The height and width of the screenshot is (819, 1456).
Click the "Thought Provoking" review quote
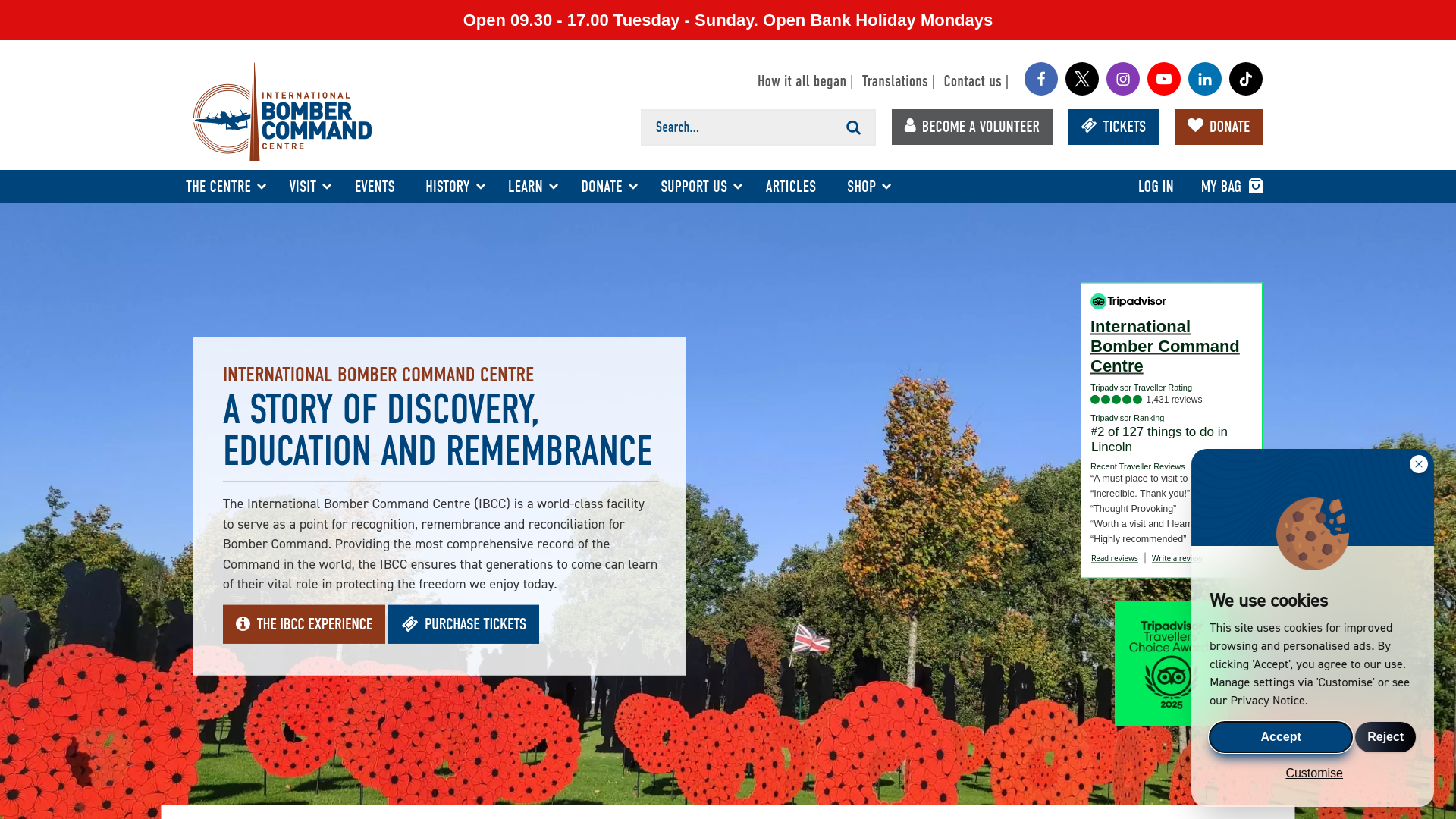click(x=1134, y=509)
